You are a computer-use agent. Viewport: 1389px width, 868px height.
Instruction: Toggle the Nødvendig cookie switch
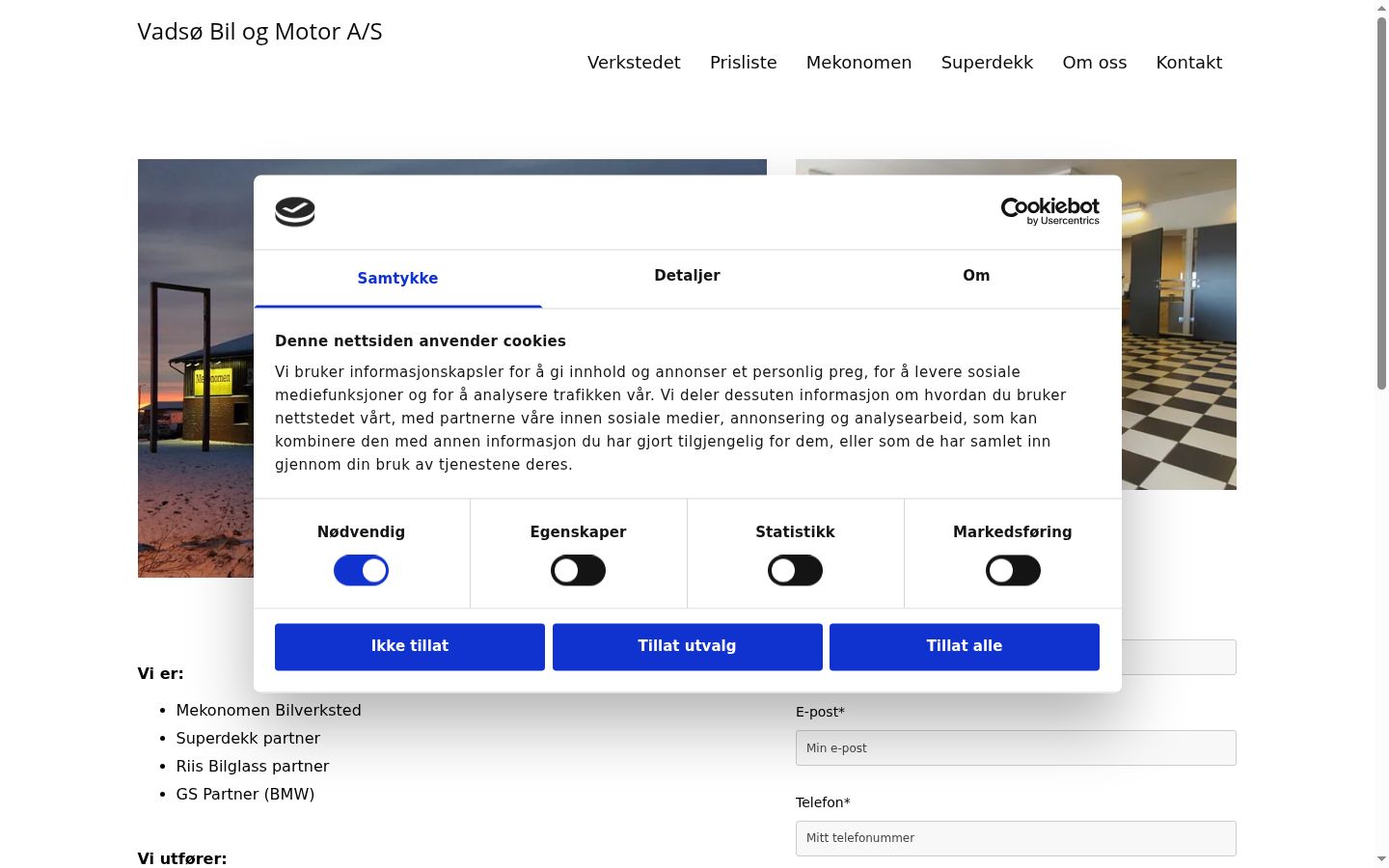(361, 571)
